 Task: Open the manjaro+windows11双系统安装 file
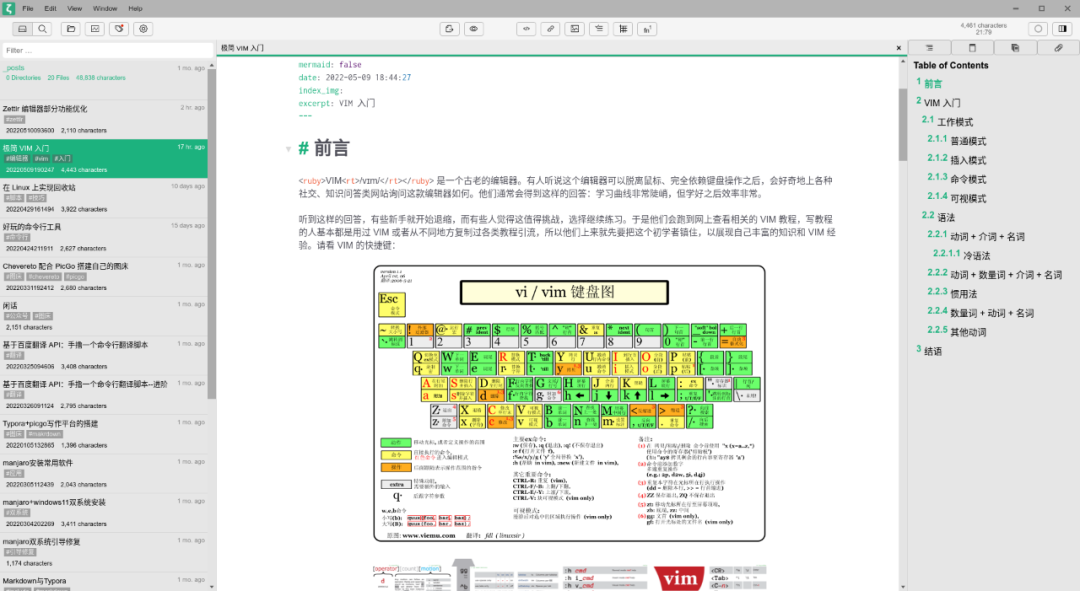click(x=103, y=512)
